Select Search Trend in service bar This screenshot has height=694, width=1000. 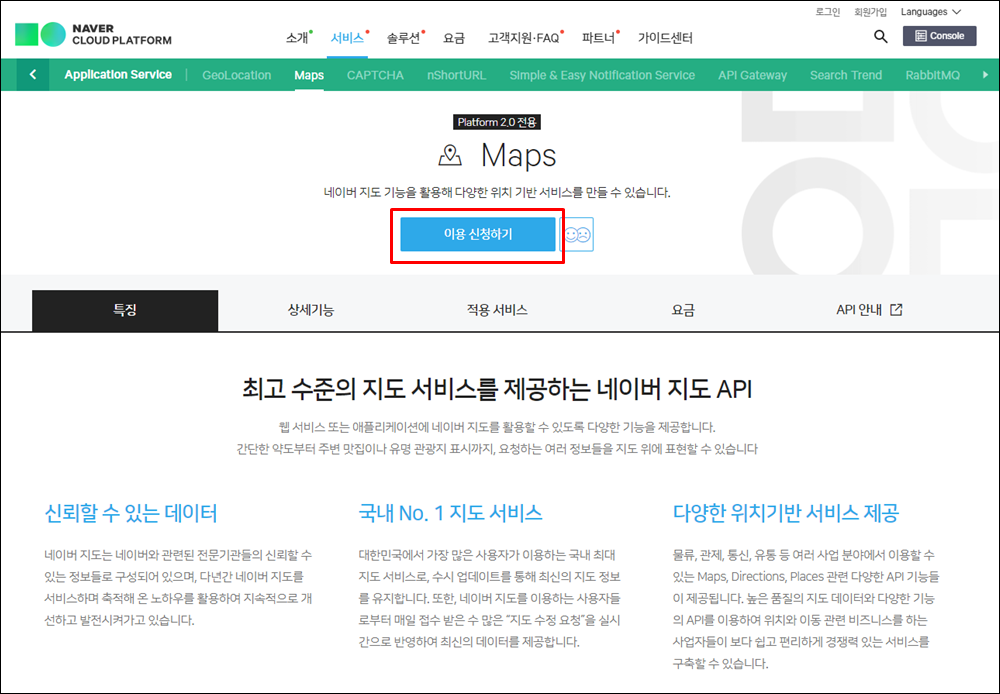click(846, 75)
